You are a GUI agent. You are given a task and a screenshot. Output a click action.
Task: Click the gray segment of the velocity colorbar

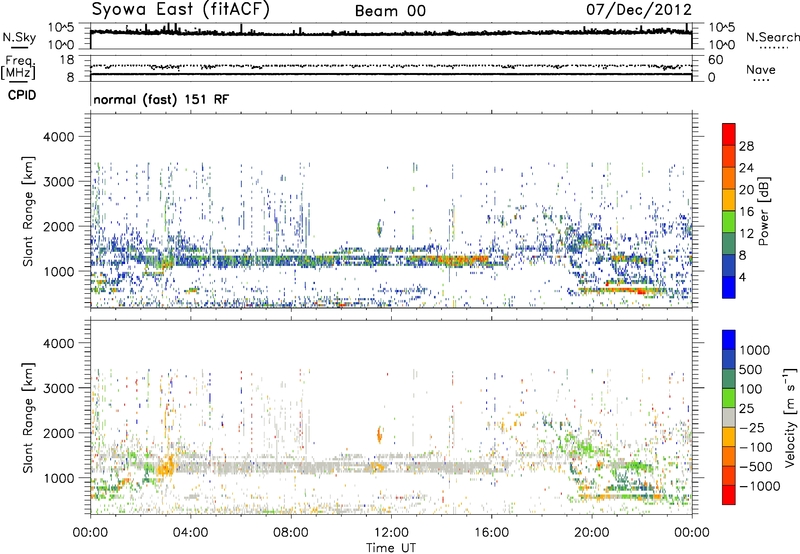pos(729,417)
